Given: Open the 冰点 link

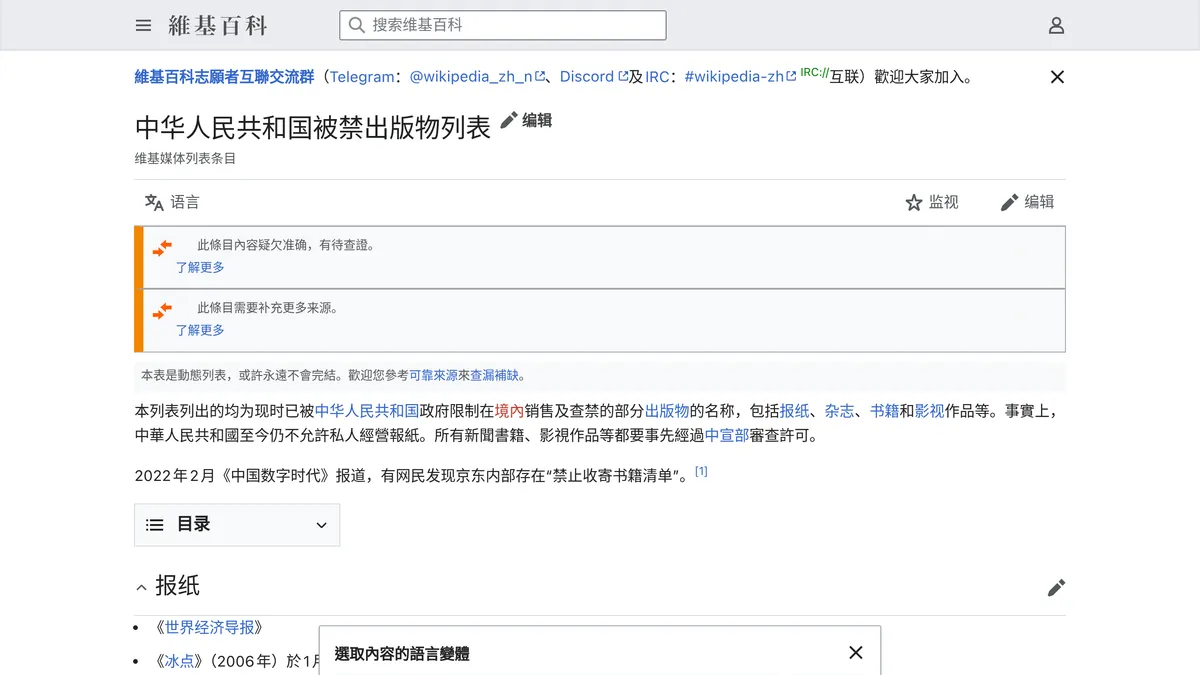Looking at the screenshot, I should click(180, 661).
